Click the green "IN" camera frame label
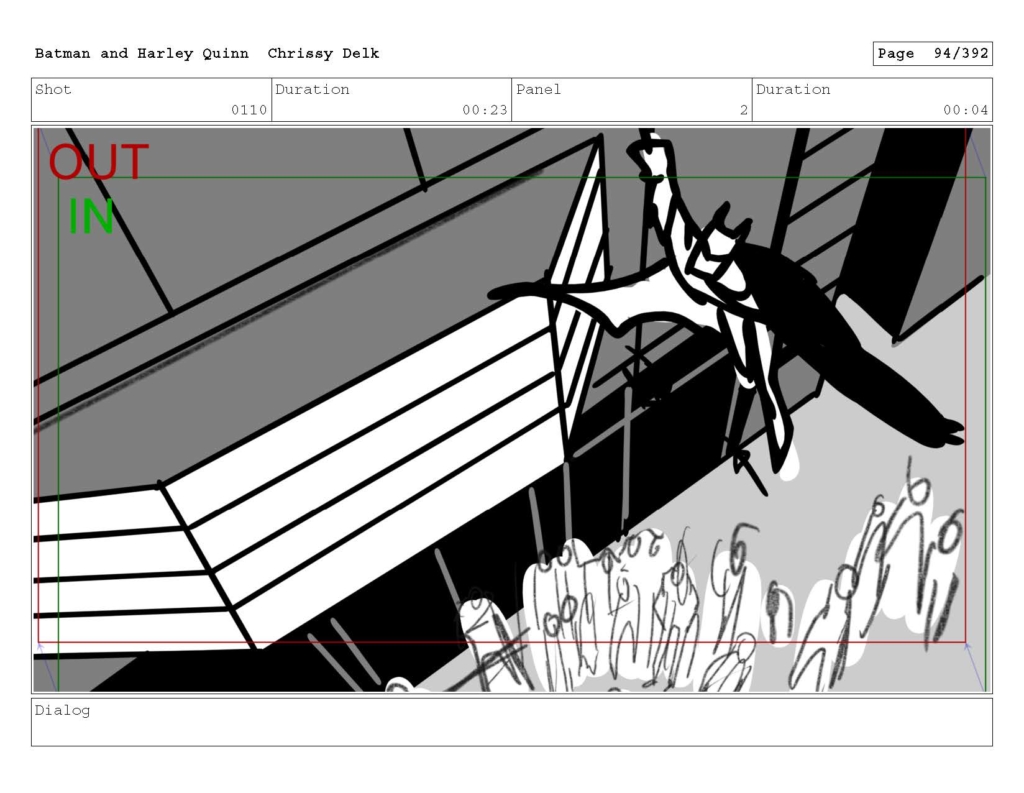The width and height of the screenshot is (1024, 793). [x=91, y=216]
